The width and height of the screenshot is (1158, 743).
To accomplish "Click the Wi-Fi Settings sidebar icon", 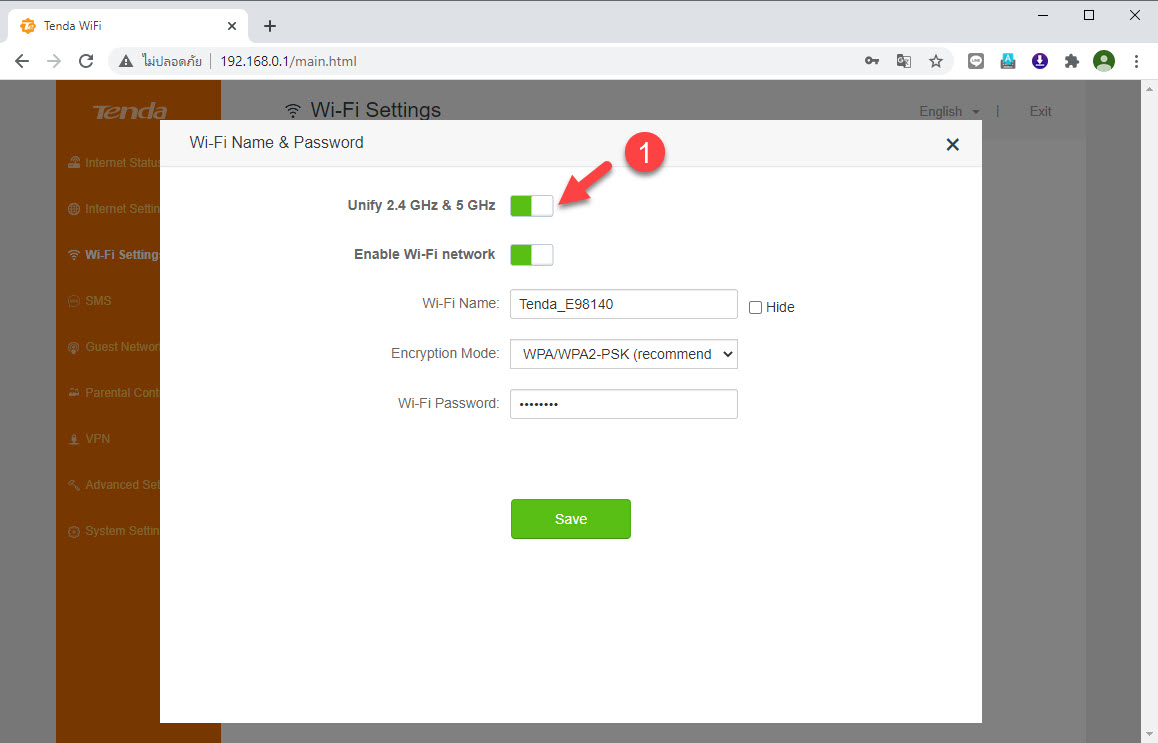I will click(x=74, y=255).
